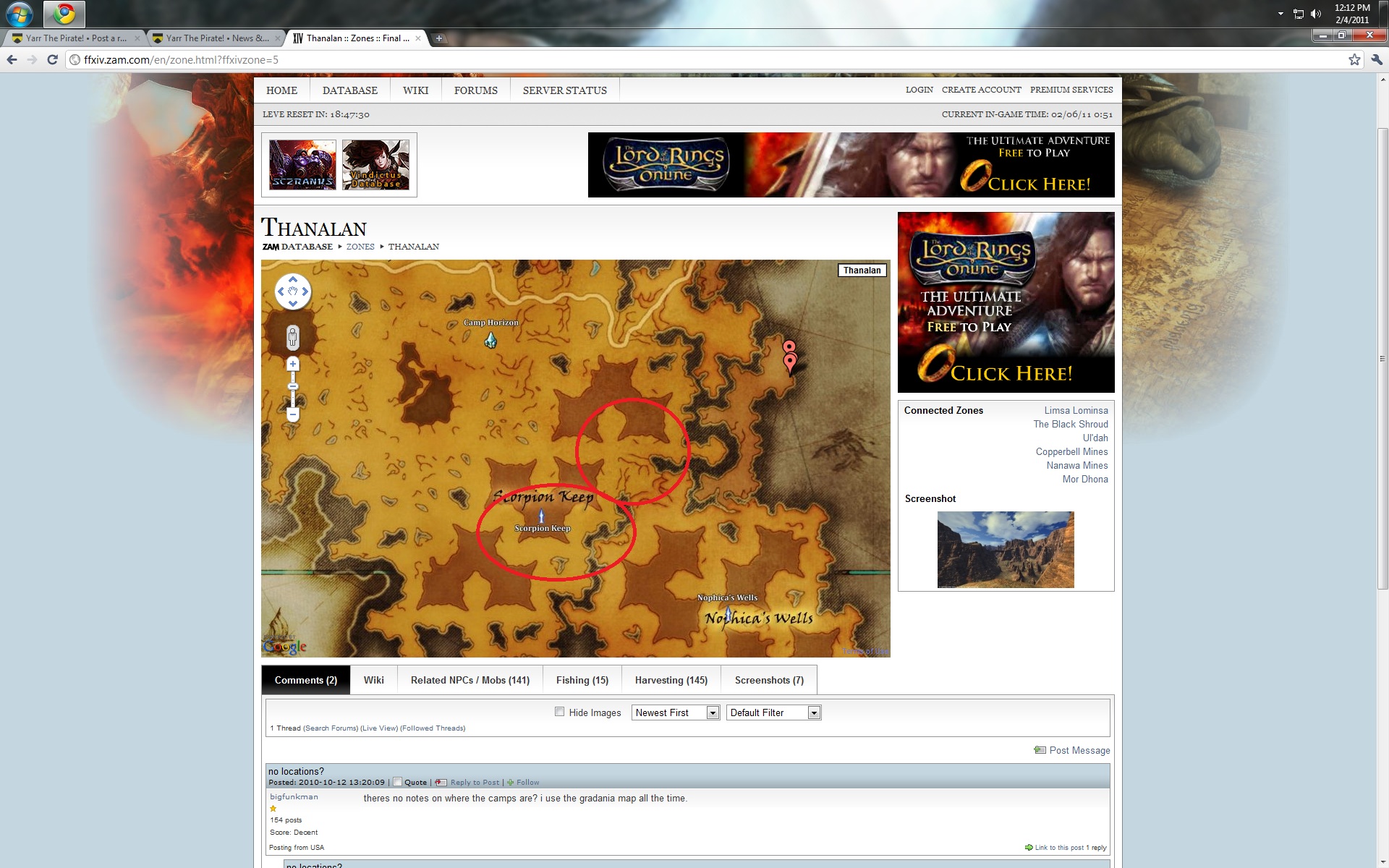Open PREMIUM SERVICES link
The width and height of the screenshot is (1389, 868).
tap(1071, 90)
